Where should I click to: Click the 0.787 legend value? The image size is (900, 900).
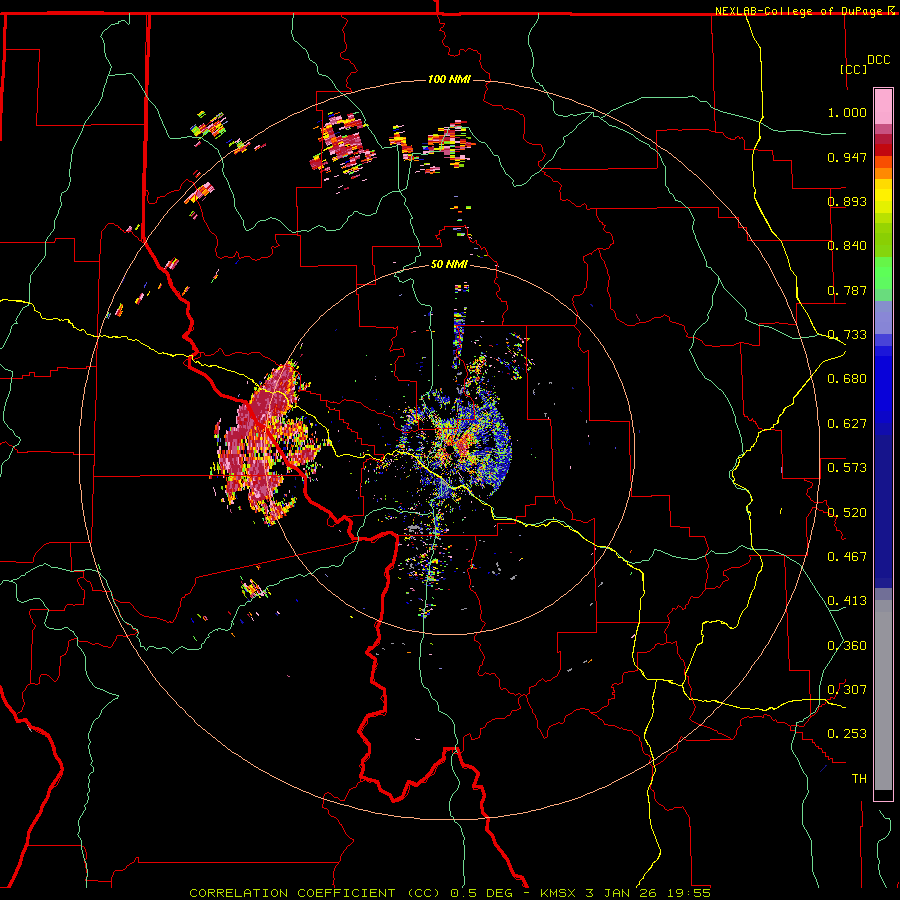point(847,290)
